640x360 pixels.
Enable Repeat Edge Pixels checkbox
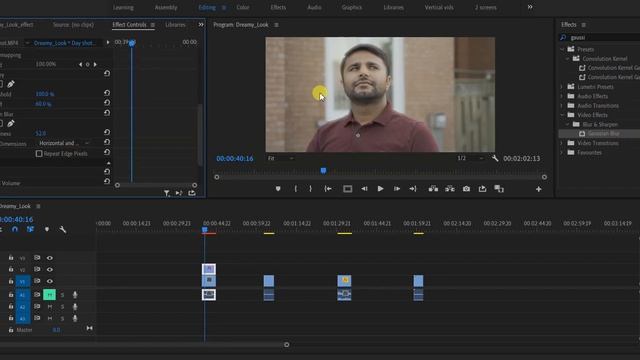(x=39, y=154)
